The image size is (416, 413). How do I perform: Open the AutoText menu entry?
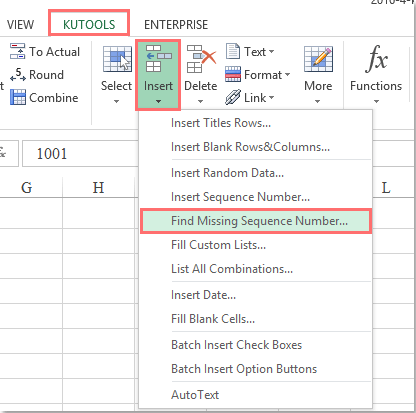coord(255,395)
